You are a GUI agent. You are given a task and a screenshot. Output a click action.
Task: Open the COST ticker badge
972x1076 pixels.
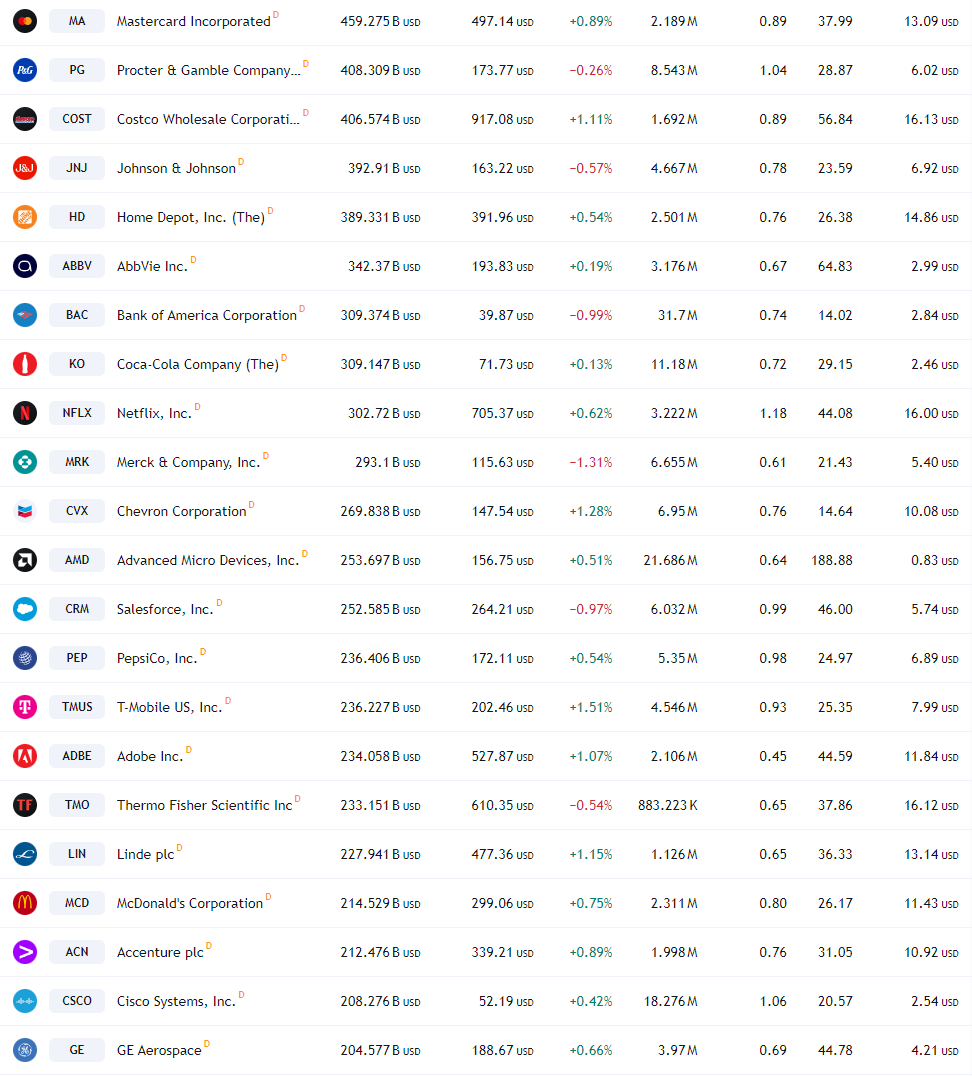(x=77, y=119)
